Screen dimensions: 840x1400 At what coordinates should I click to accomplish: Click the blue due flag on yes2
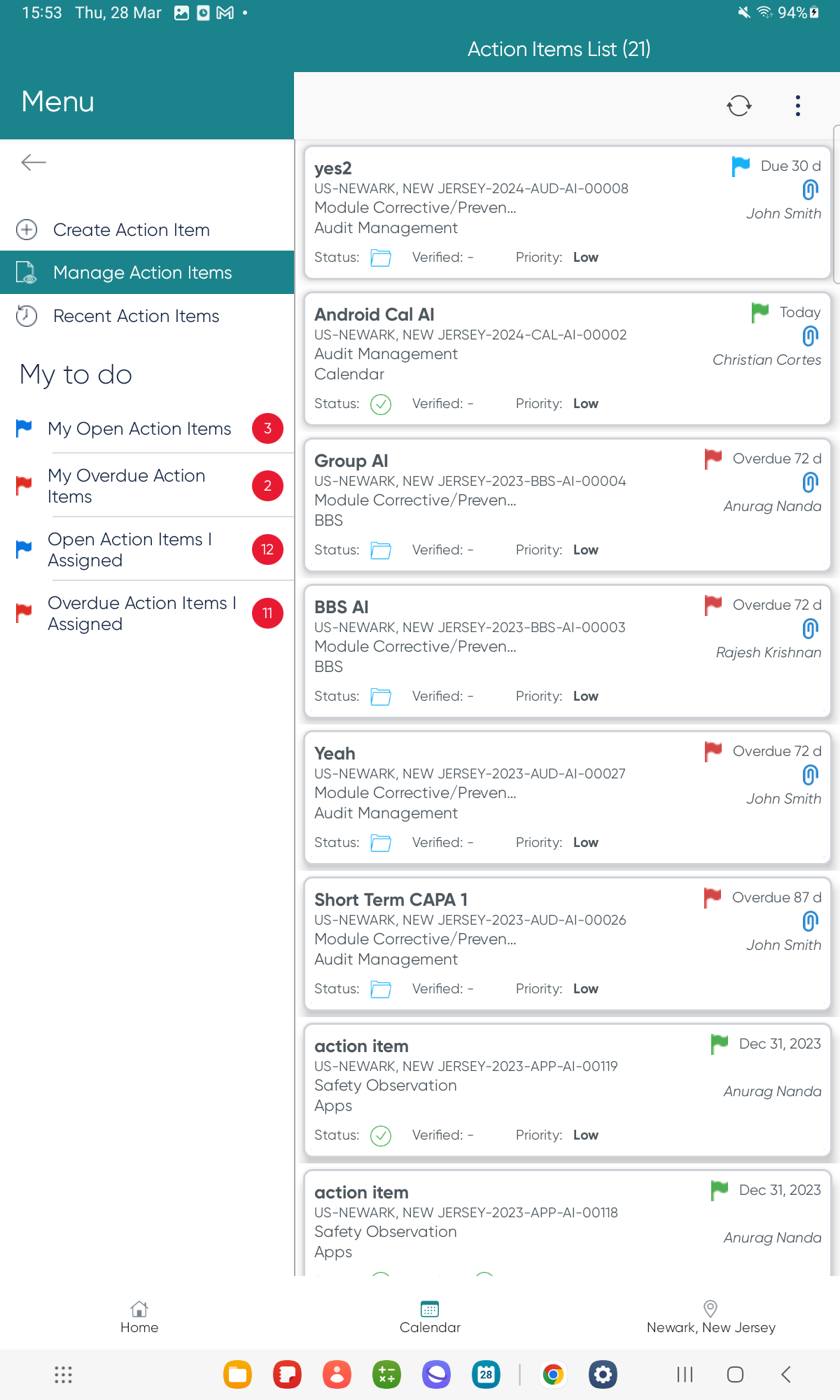point(741,167)
